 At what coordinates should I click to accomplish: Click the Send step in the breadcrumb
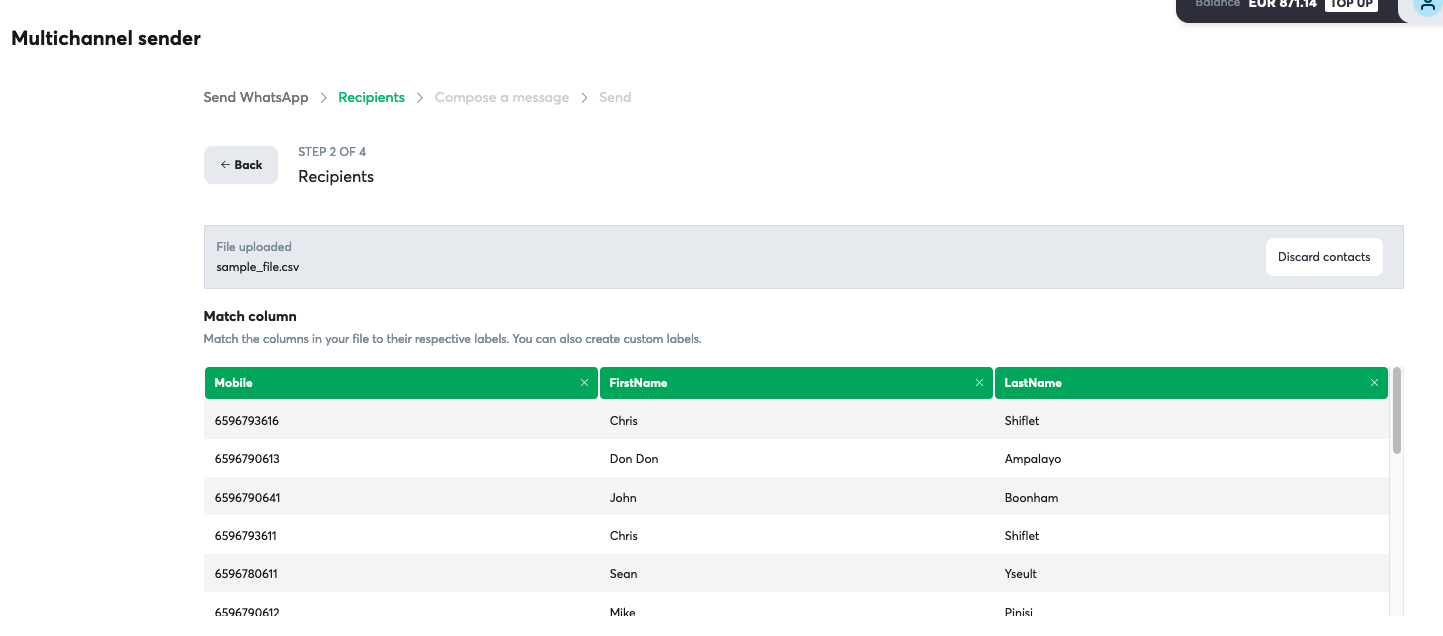tap(615, 97)
